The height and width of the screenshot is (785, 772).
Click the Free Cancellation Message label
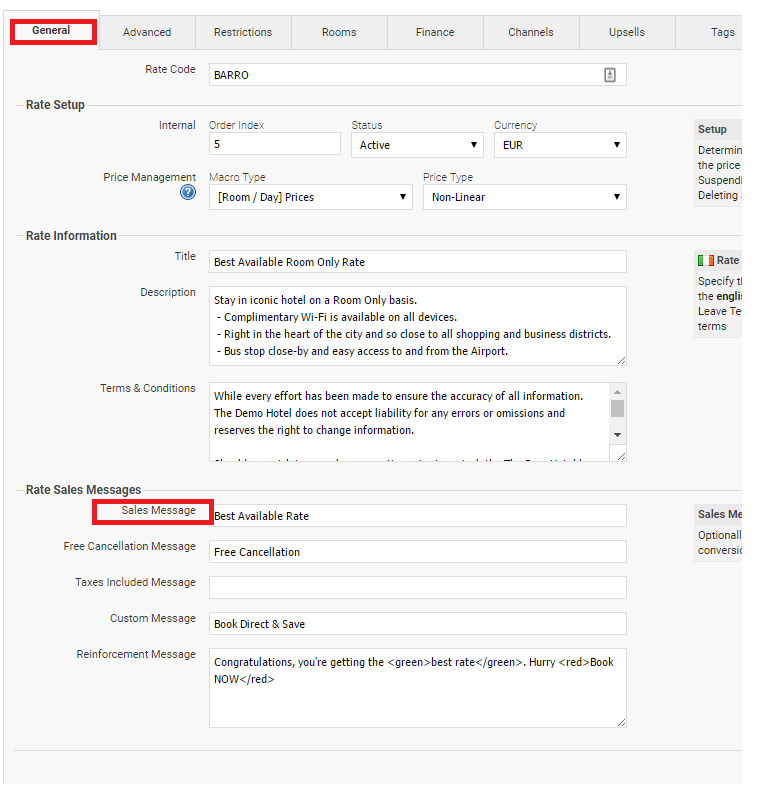tap(129, 546)
